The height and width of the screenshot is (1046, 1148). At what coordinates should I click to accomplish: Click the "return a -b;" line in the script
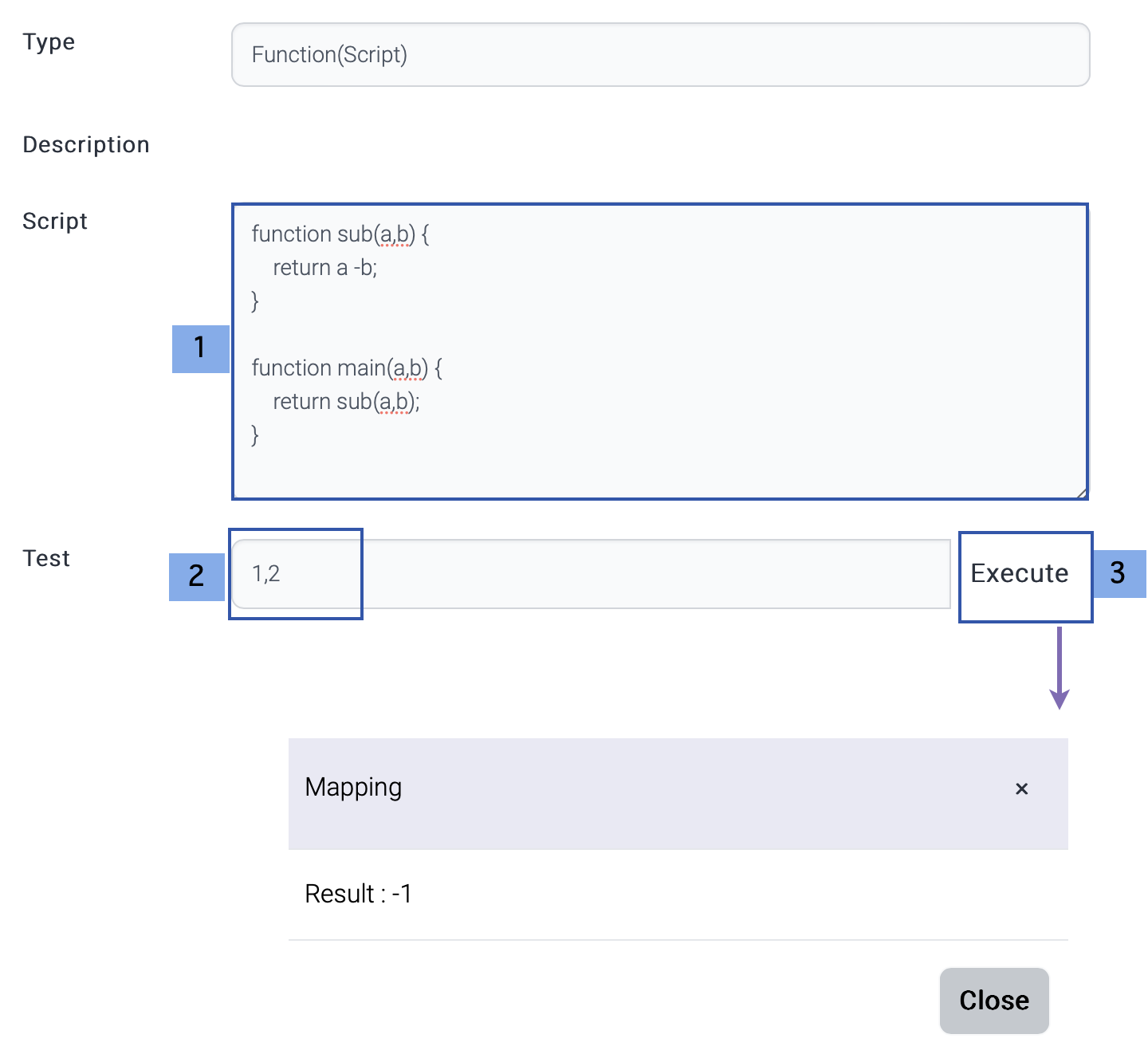click(324, 268)
